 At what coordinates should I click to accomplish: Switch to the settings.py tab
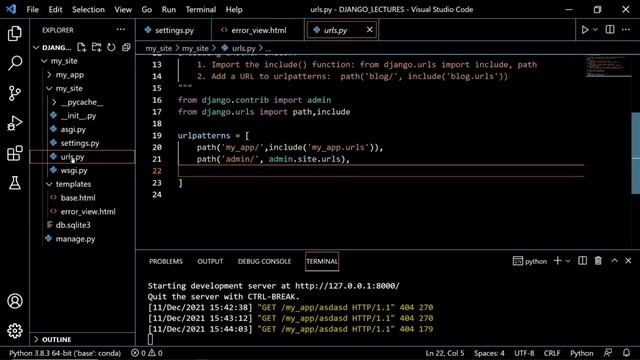pyautogui.click(x=174, y=30)
